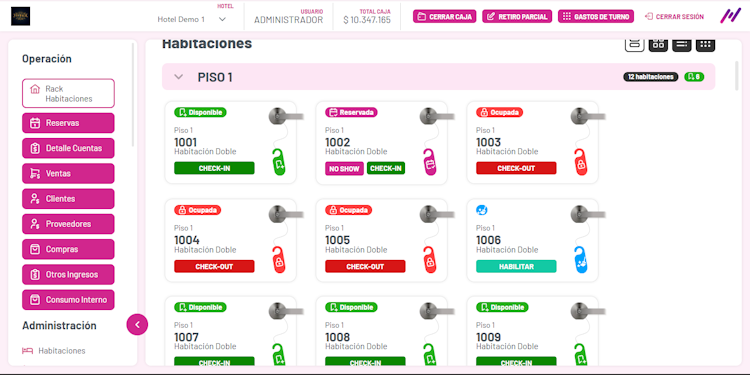Viewport: 750px width, 375px height.
Task: Click the hotel logo in top-left corner
Action: coord(21,16)
